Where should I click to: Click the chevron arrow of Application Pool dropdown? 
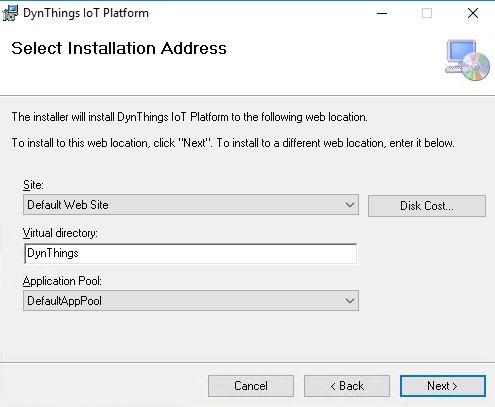[x=350, y=301]
